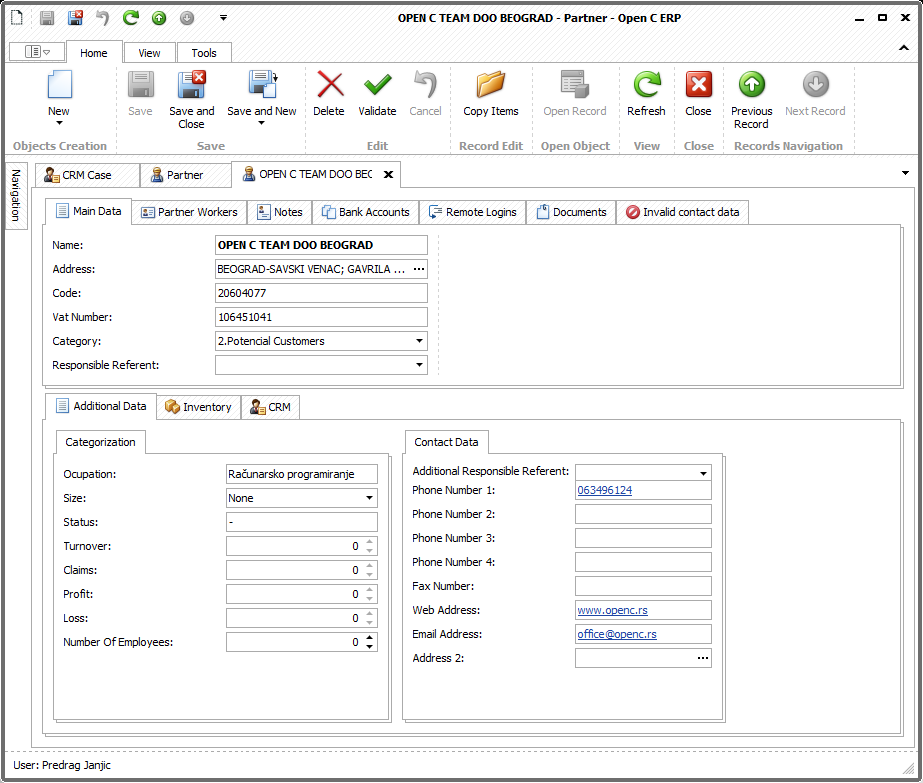Open Save and New dropdown arrow
The width and height of the screenshot is (923, 783).
(x=261, y=123)
